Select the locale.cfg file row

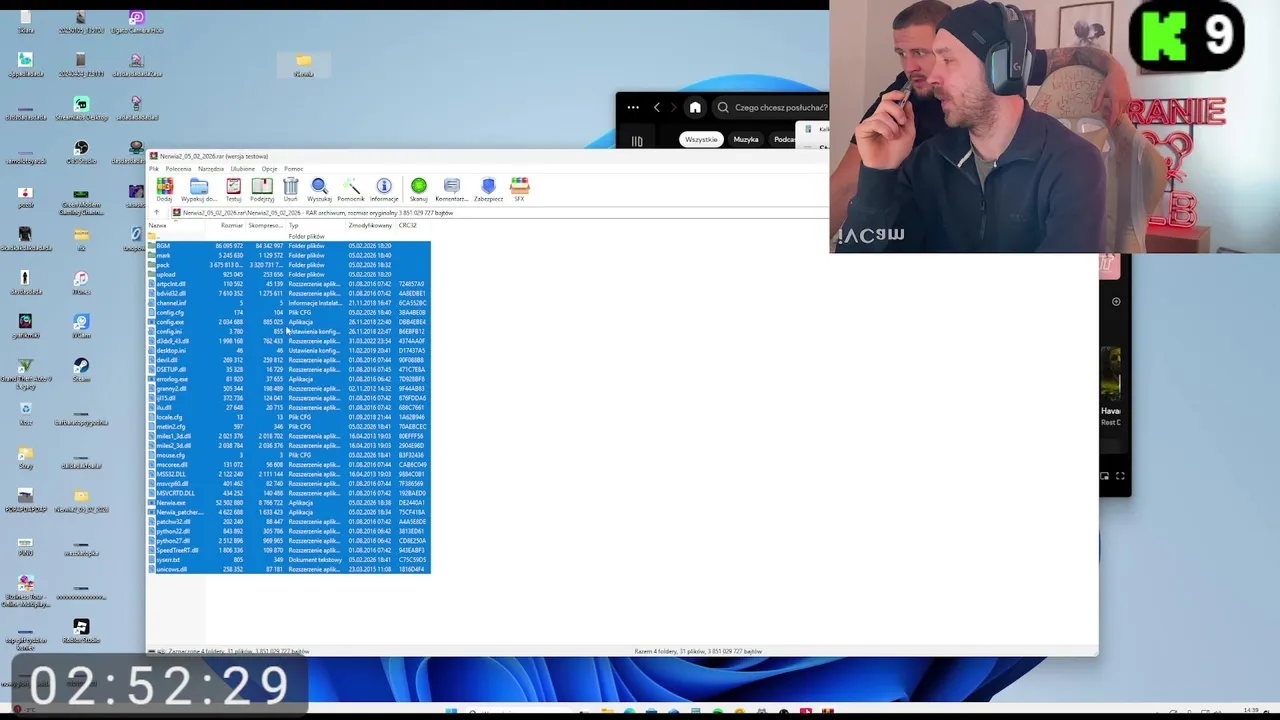289,417
